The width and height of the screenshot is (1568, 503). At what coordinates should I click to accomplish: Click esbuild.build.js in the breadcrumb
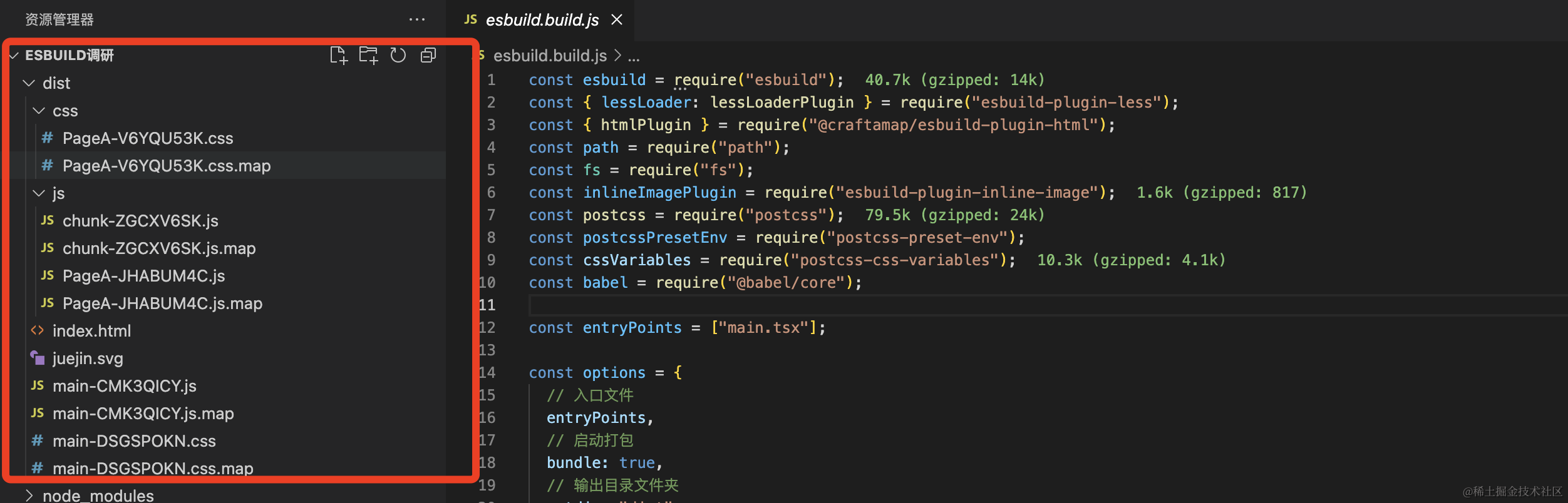point(550,56)
